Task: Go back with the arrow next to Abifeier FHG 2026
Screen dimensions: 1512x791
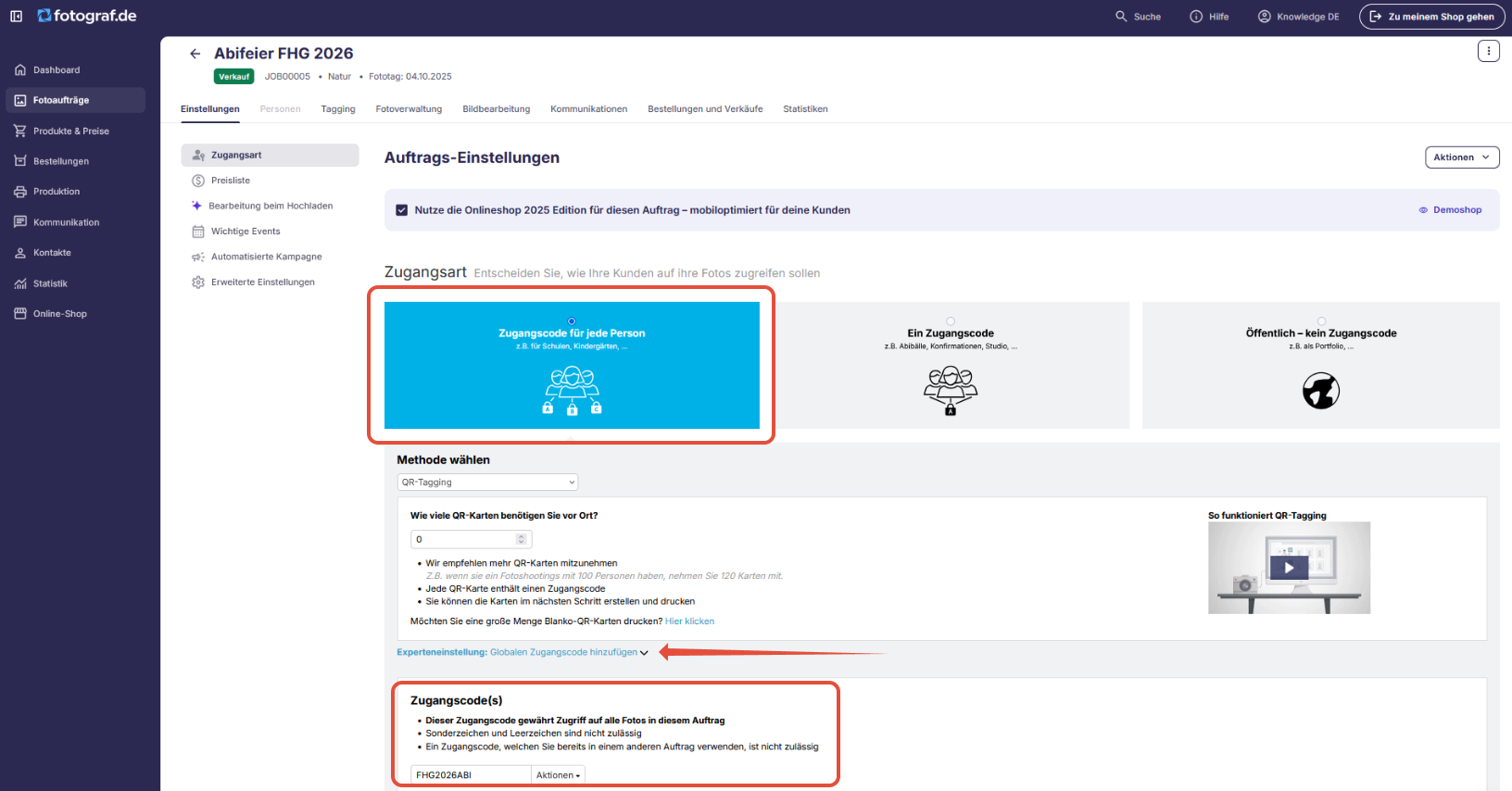Action: (x=195, y=54)
